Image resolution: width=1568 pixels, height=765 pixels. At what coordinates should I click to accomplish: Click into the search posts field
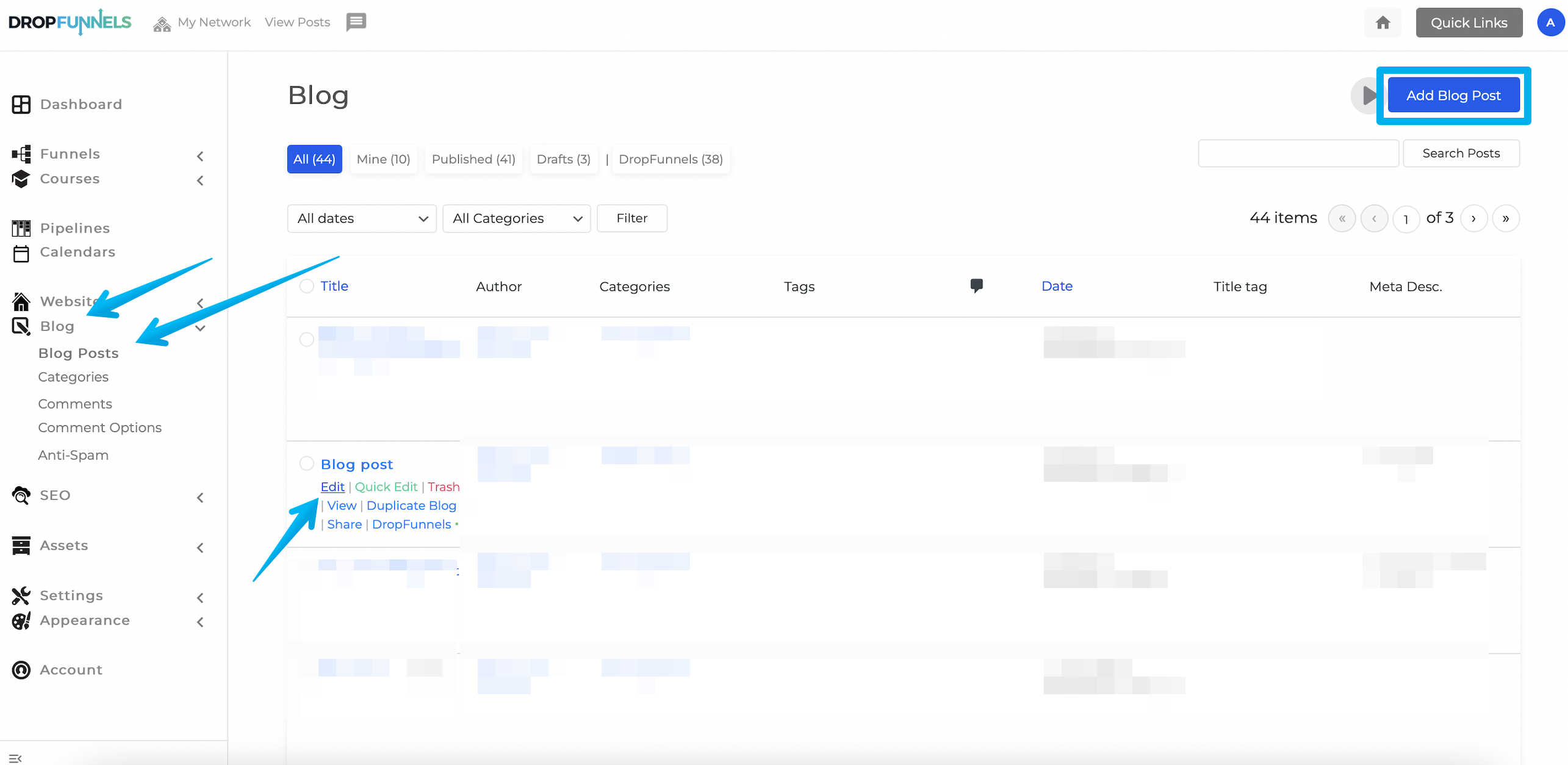coord(1298,153)
